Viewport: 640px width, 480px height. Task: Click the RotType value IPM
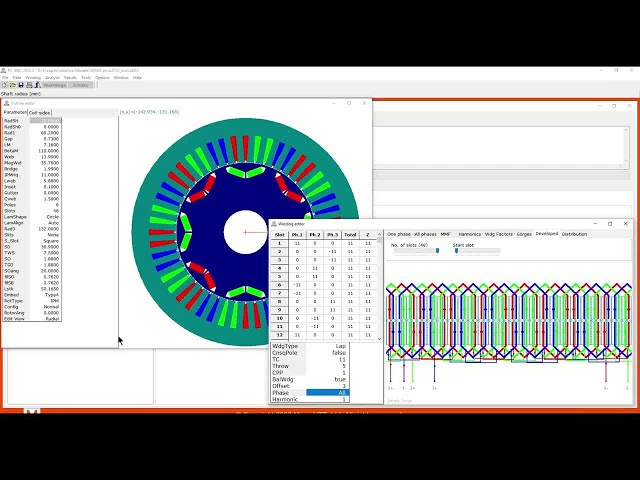[x=45, y=301]
